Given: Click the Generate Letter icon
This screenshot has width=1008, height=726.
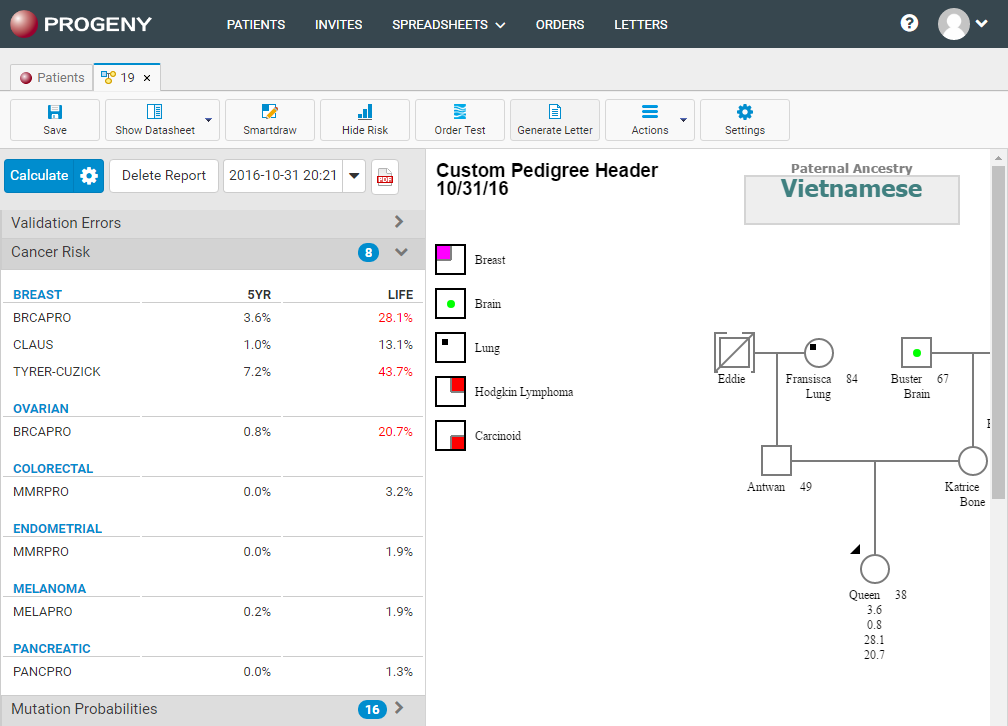Looking at the screenshot, I should 555,112.
